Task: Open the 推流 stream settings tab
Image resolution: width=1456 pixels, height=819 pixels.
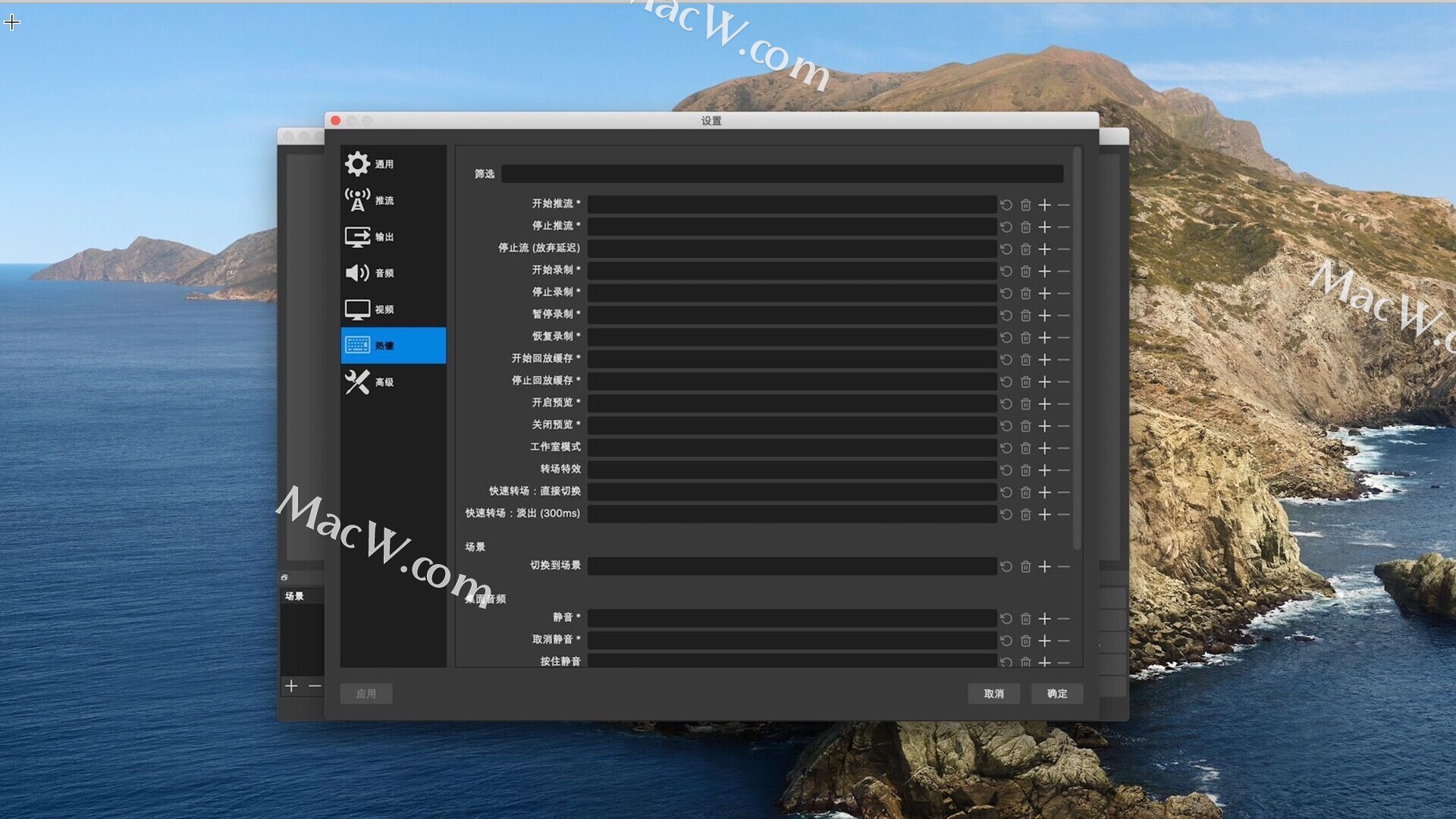Action: 393,200
